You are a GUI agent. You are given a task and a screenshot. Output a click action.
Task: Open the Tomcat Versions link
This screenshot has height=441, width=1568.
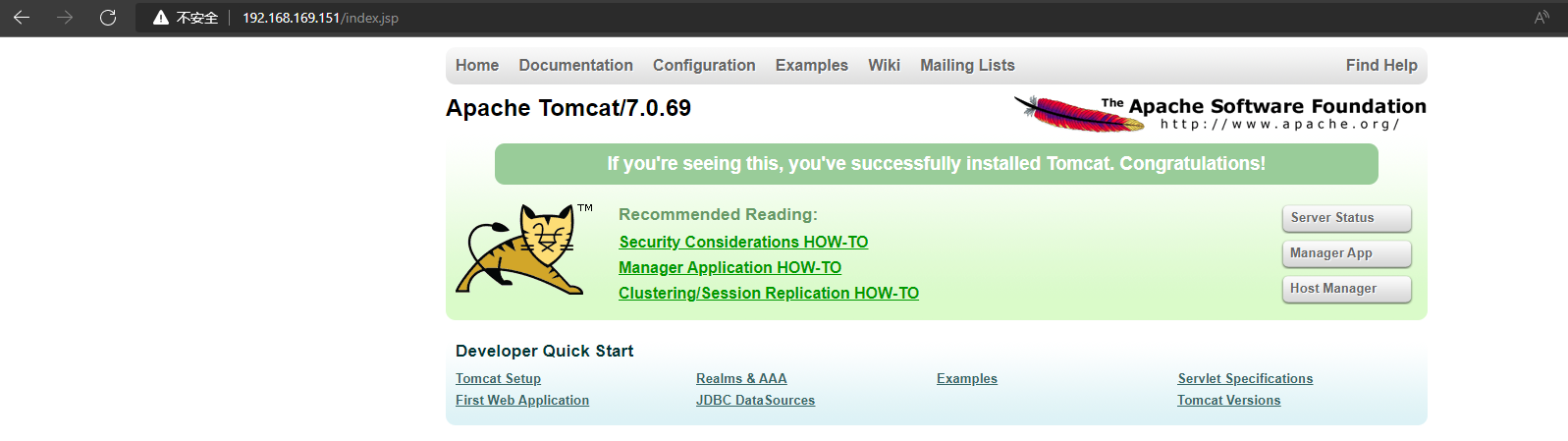click(1229, 400)
